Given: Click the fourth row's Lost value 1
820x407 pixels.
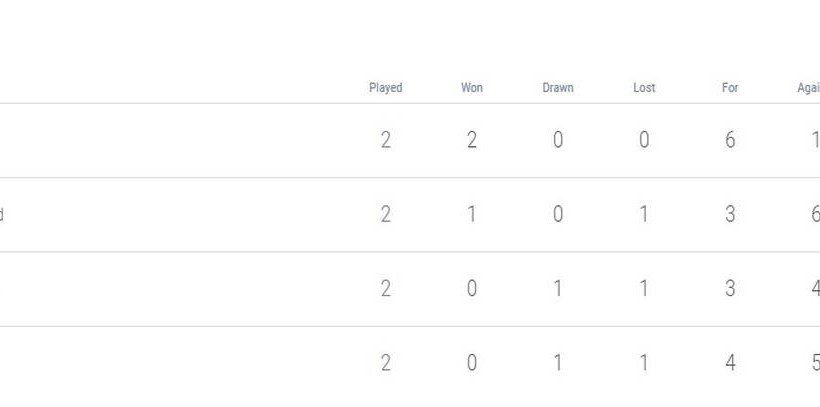Looking at the screenshot, I should coord(644,363).
